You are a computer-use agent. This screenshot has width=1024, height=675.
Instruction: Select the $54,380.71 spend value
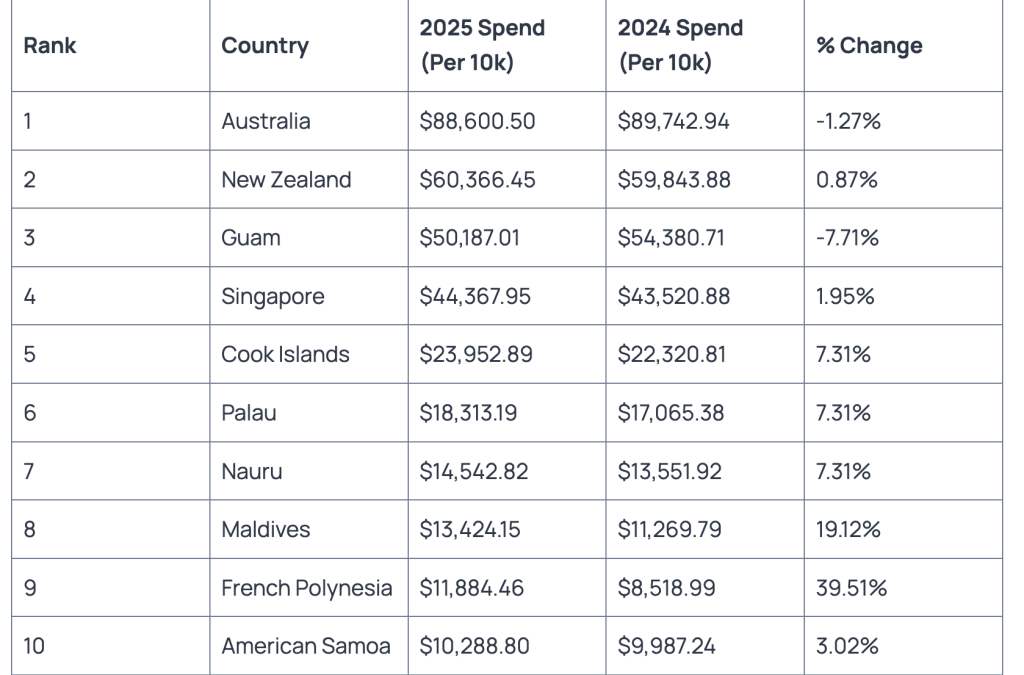point(673,238)
